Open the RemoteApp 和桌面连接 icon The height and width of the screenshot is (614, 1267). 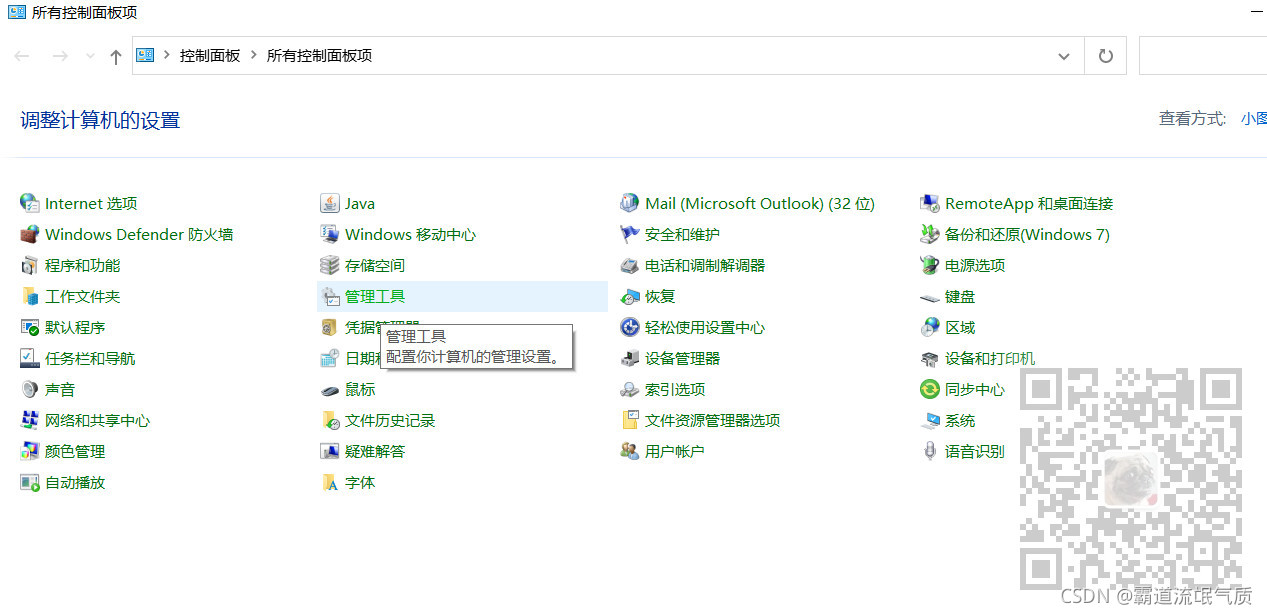click(929, 203)
